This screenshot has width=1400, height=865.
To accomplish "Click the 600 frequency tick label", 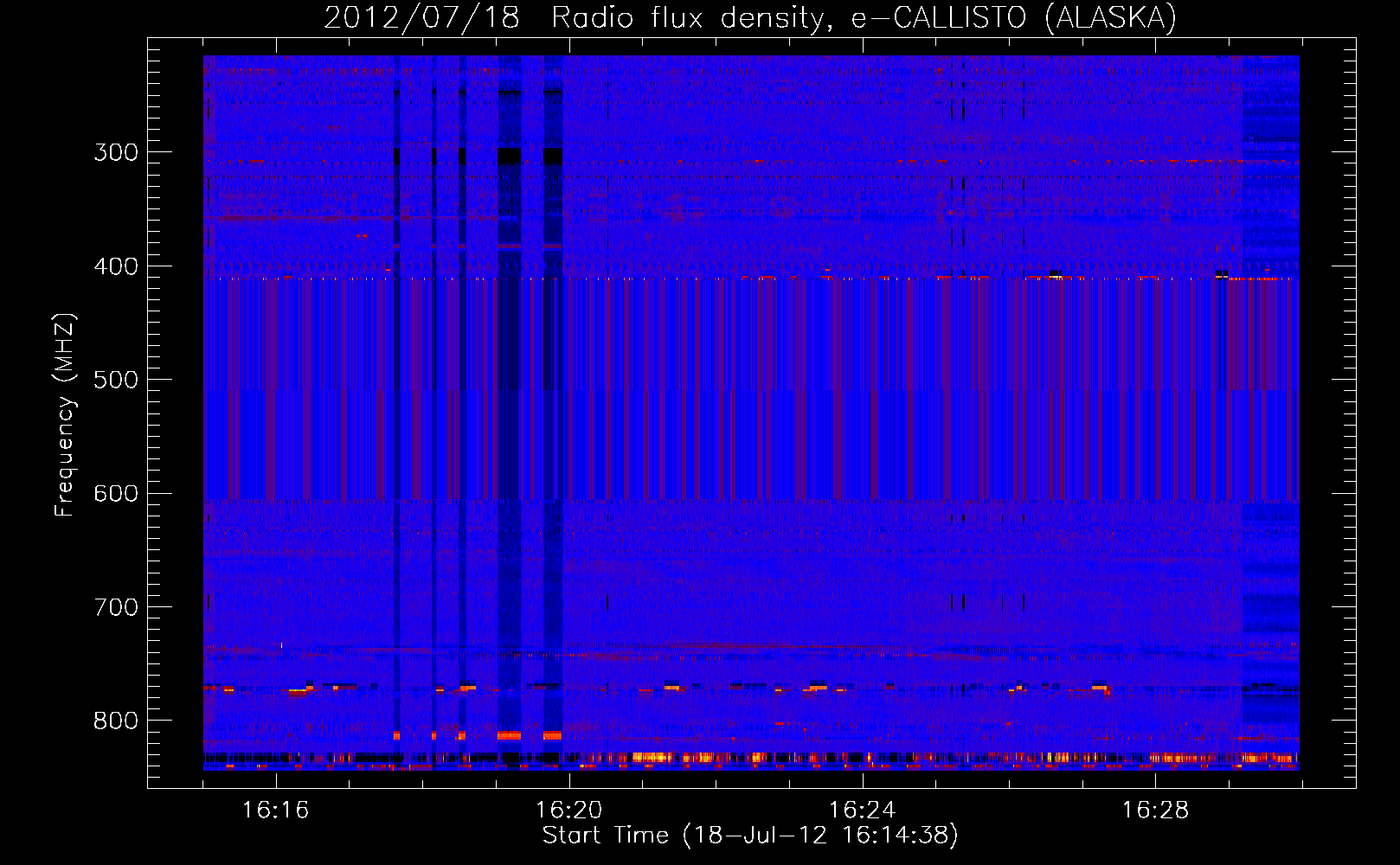I will [116, 493].
